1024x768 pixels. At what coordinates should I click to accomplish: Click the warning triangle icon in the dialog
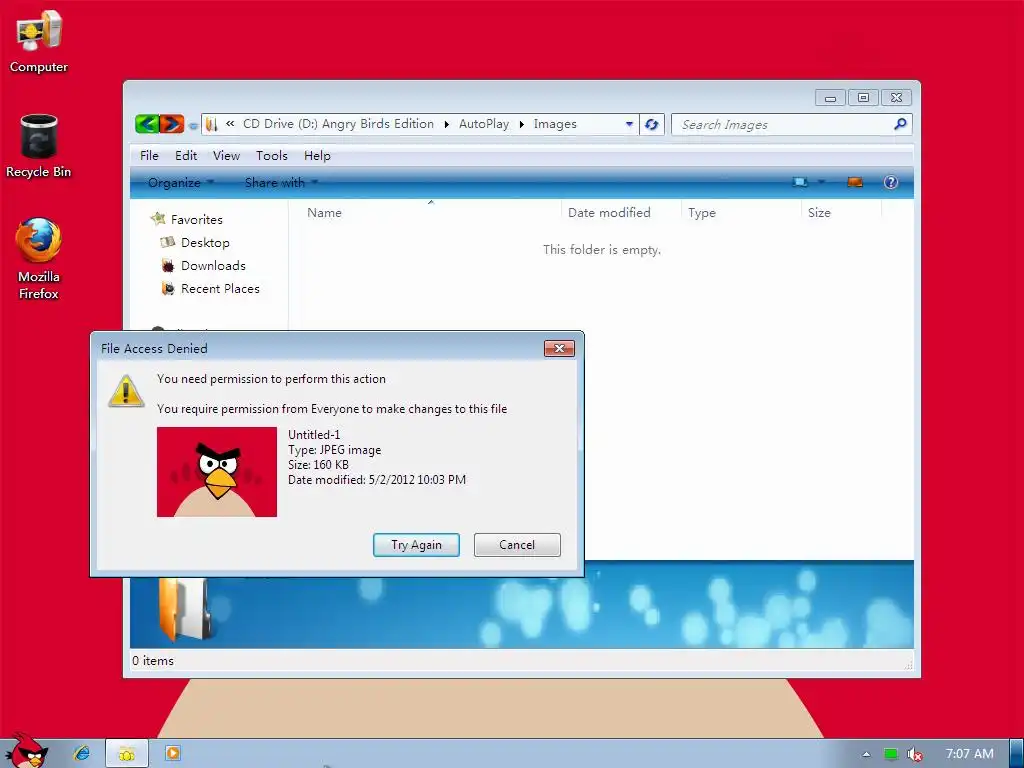tap(126, 391)
